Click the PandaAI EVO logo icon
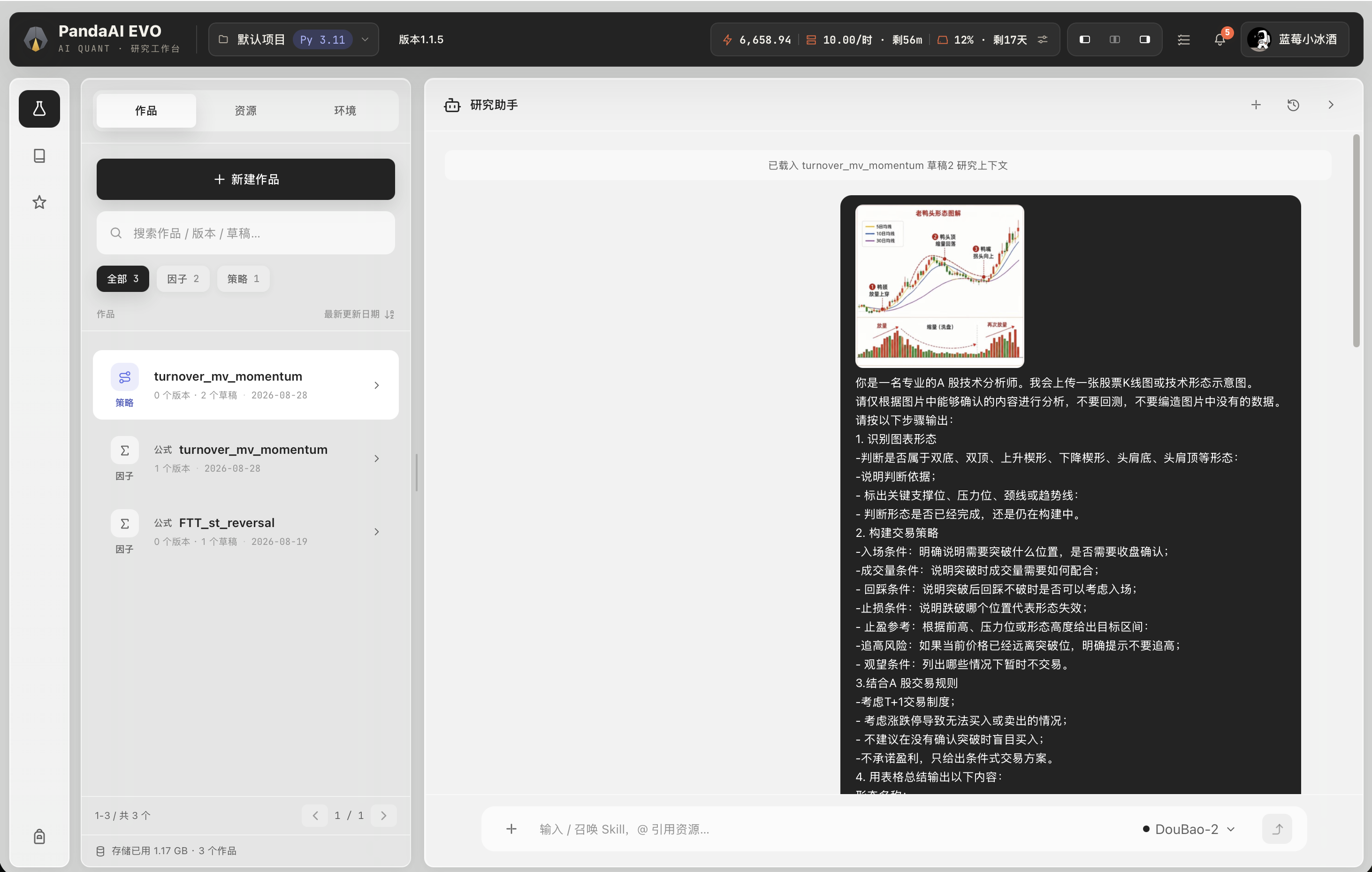The height and width of the screenshot is (872, 1372). [35, 39]
